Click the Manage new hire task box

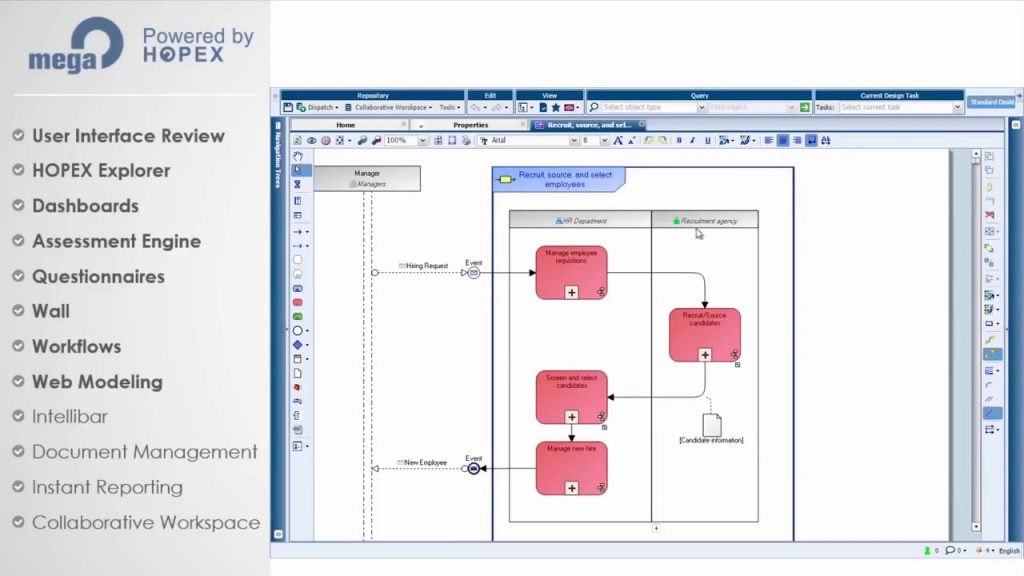tap(571, 469)
